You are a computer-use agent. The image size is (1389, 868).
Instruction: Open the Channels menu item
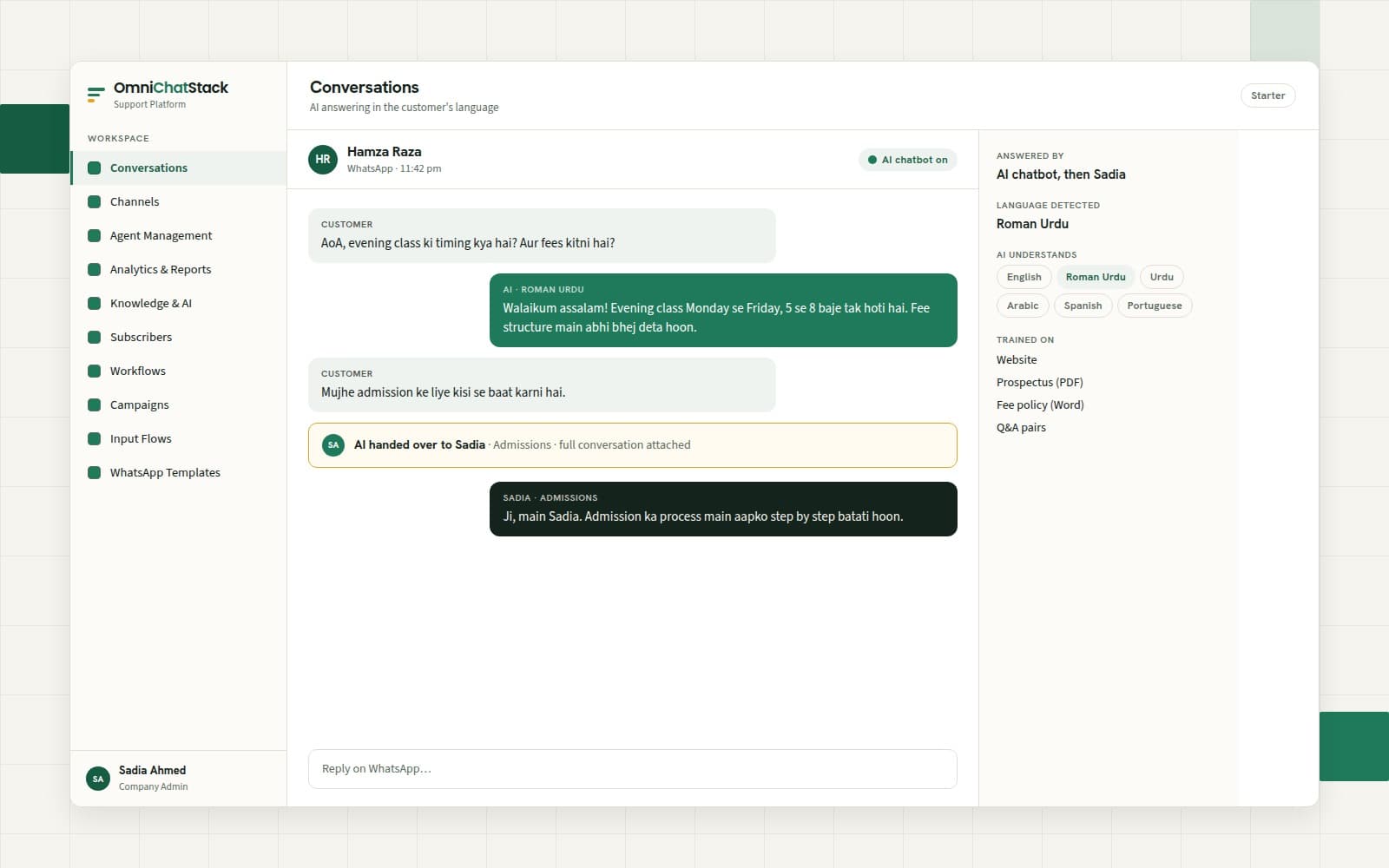coord(179,202)
